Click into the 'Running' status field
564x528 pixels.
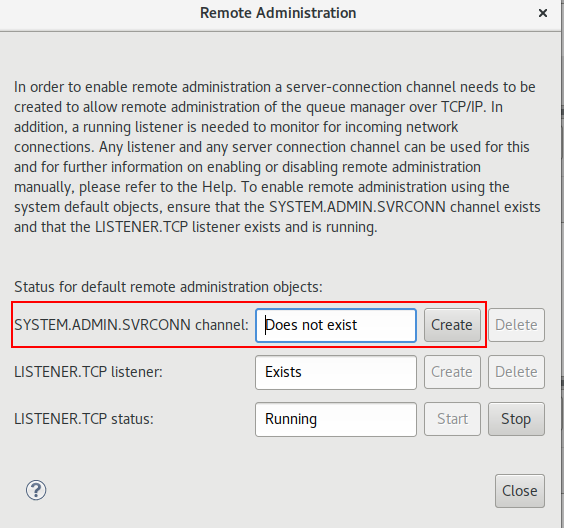(336, 419)
